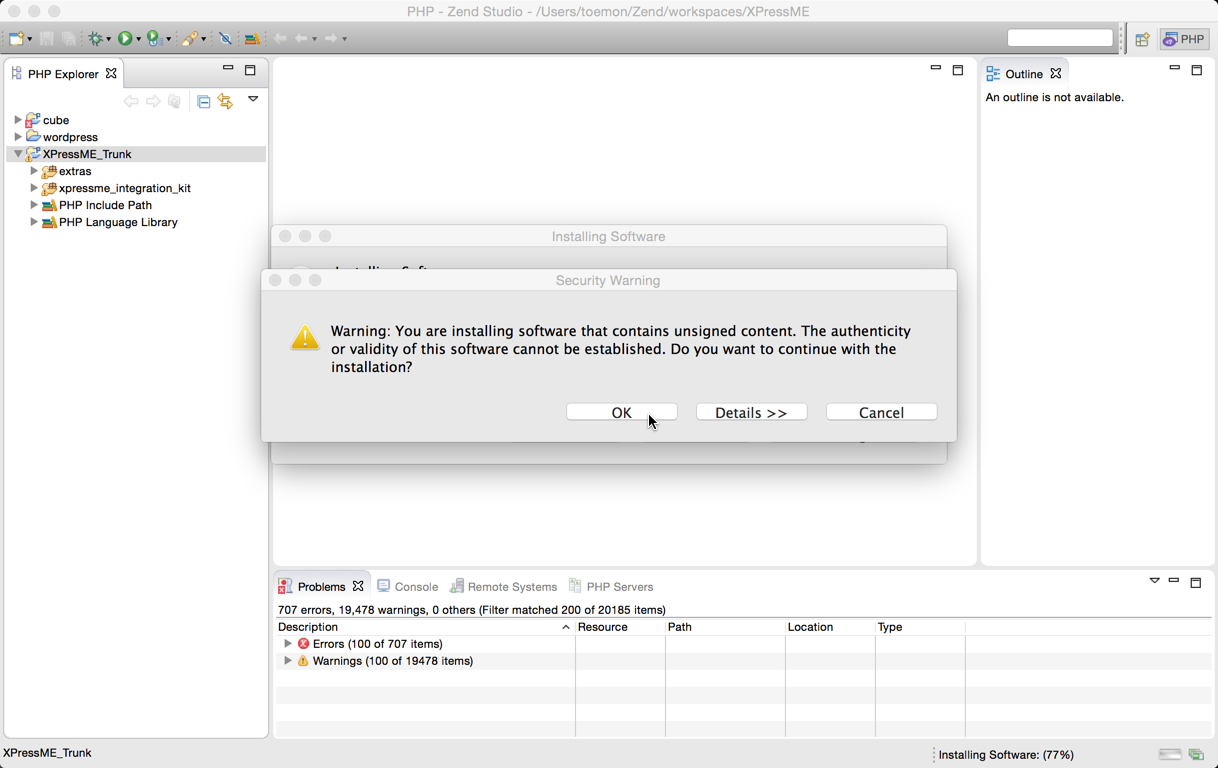This screenshot has width=1218, height=768.
Task: Sort by the Resource column header
Action: [x=620, y=627]
